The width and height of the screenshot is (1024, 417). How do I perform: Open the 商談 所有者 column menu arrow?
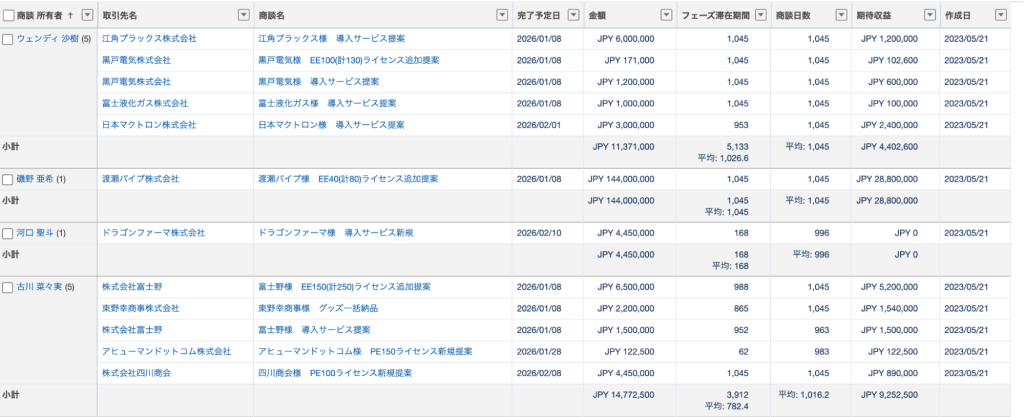[87, 15]
